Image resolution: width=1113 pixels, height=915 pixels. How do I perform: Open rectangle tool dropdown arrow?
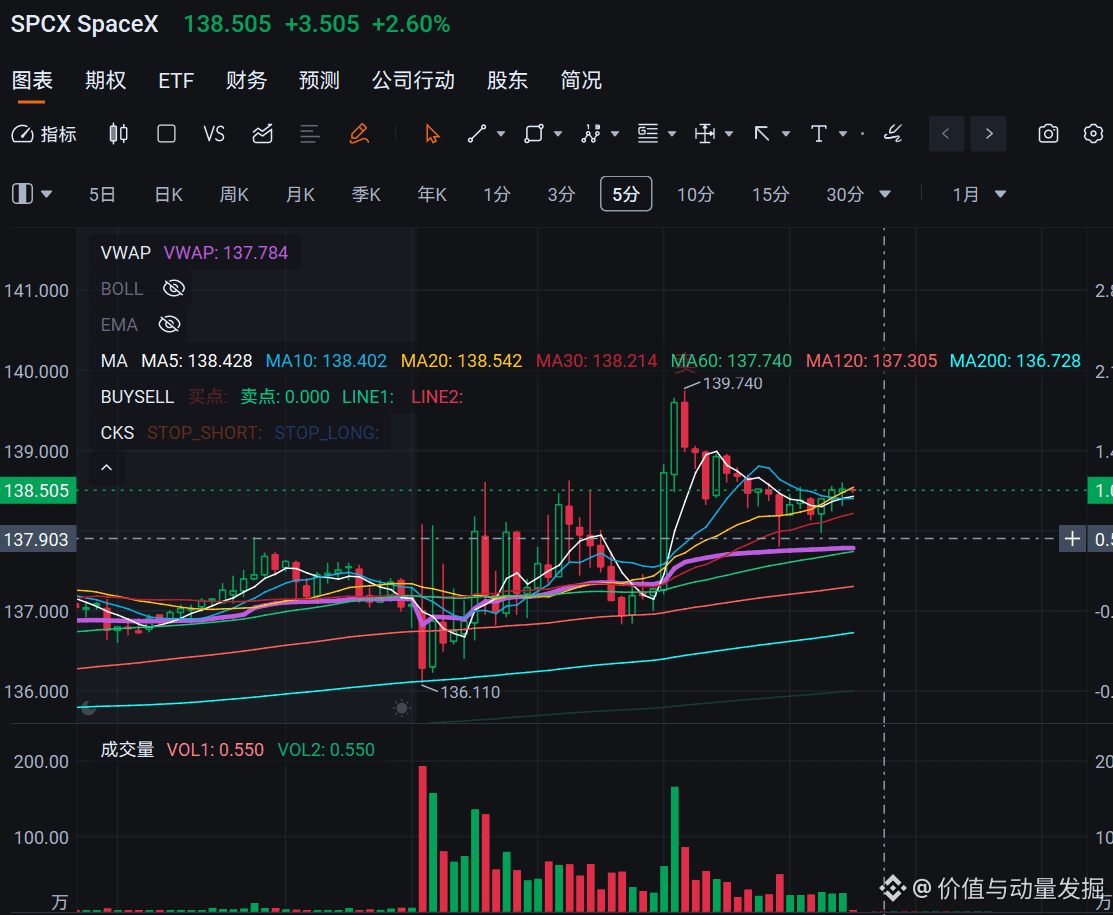tap(558, 133)
